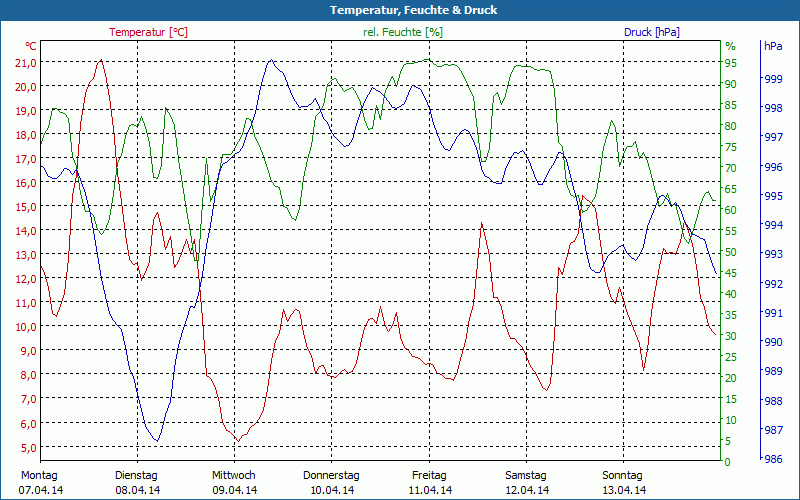
Task: Select the red 'Temperatur [°C]' legend label
Action: (x=148, y=32)
